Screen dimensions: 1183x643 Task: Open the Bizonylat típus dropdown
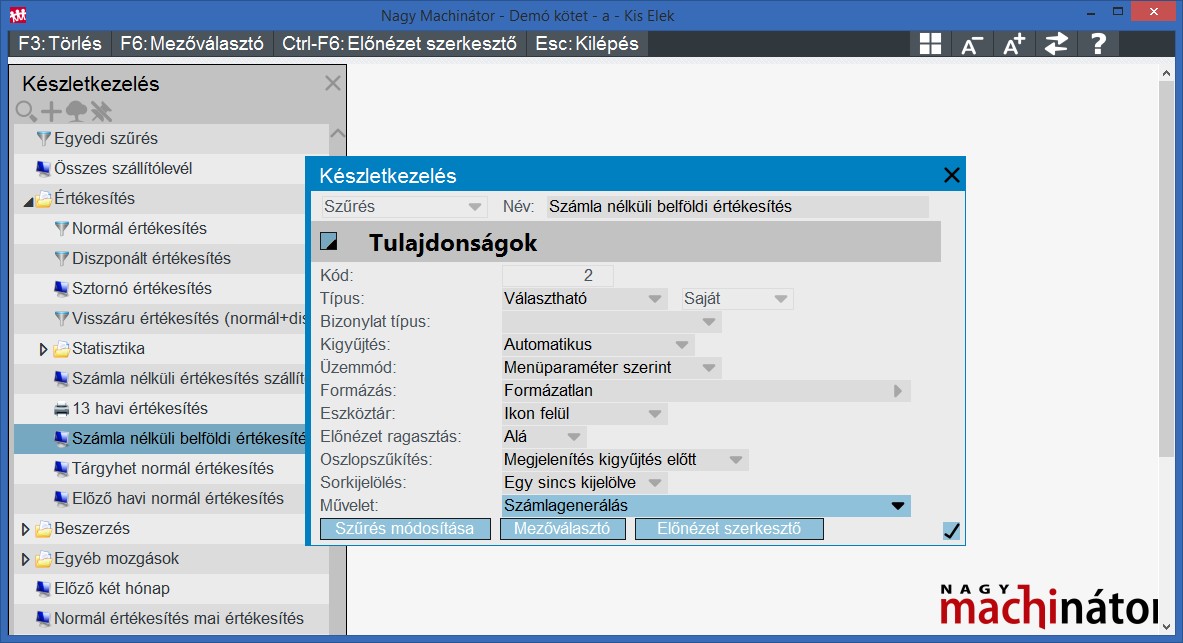point(611,322)
